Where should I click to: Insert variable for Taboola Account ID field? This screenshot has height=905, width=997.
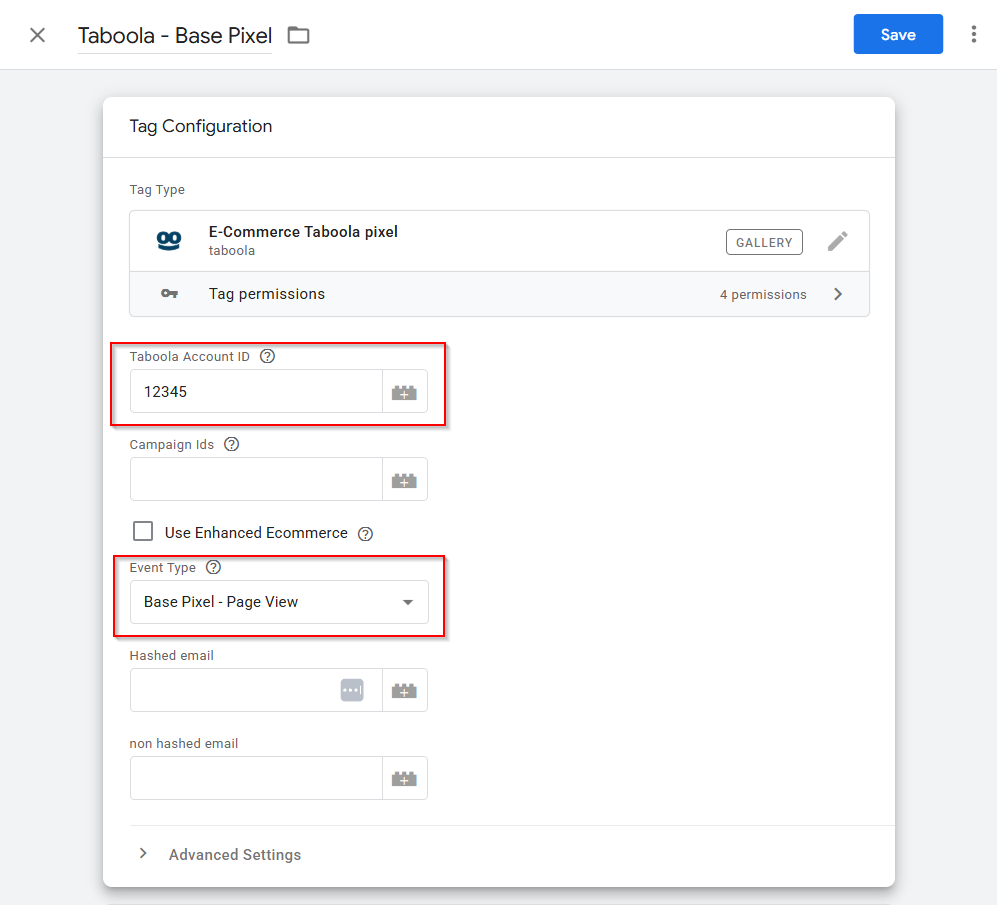click(404, 392)
